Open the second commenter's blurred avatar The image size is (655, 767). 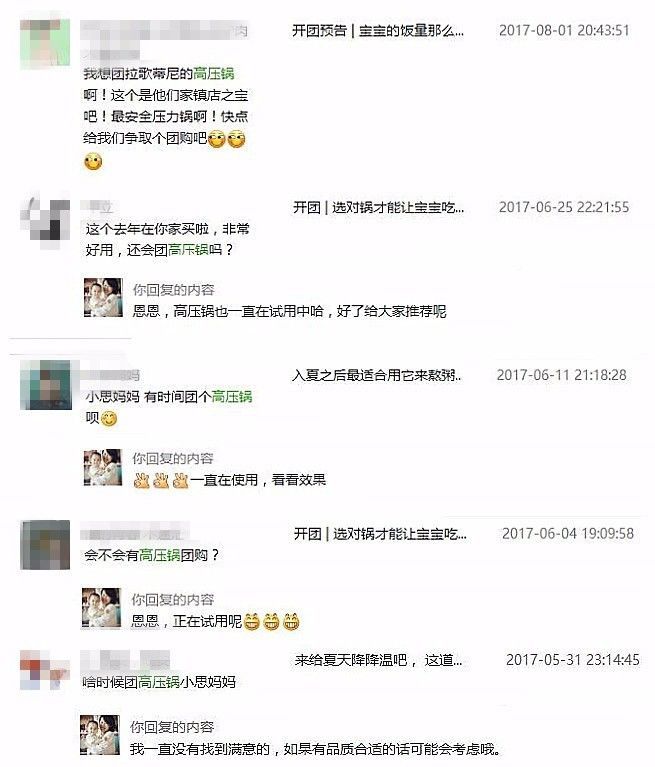45,224
